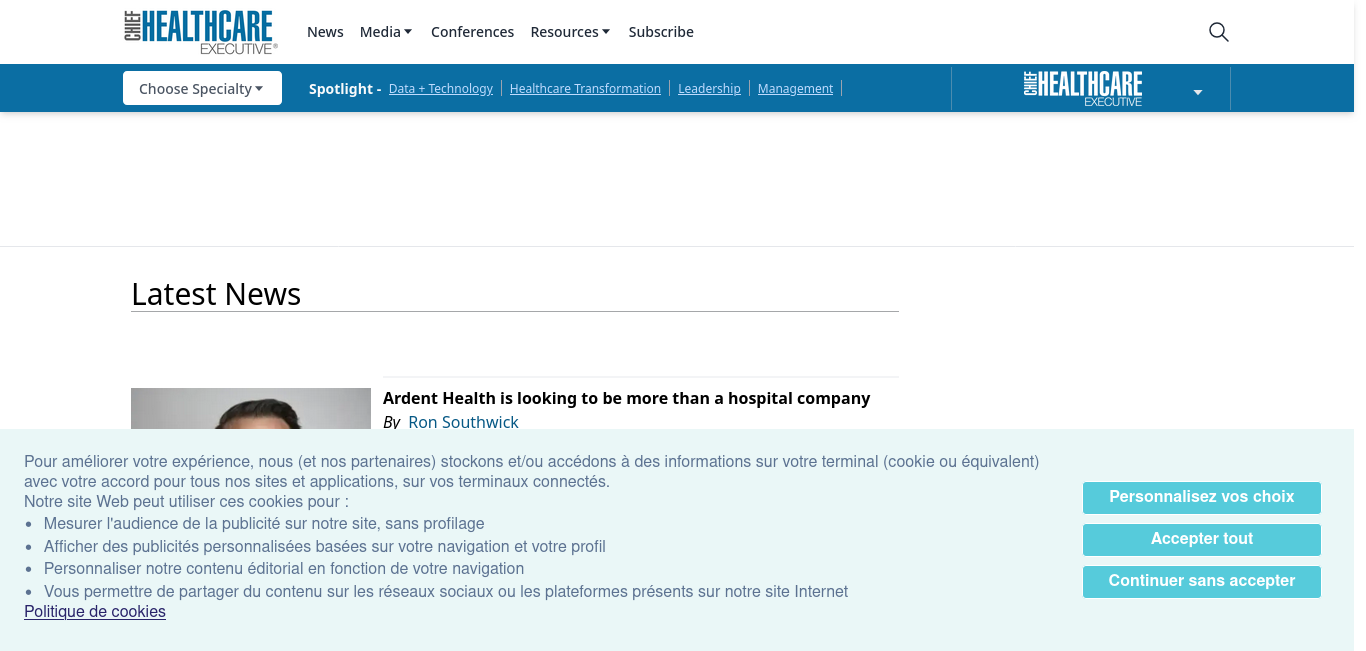Expand the Resources dropdown menu
Viewport: 1366px width, 651px height.
point(570,32)
